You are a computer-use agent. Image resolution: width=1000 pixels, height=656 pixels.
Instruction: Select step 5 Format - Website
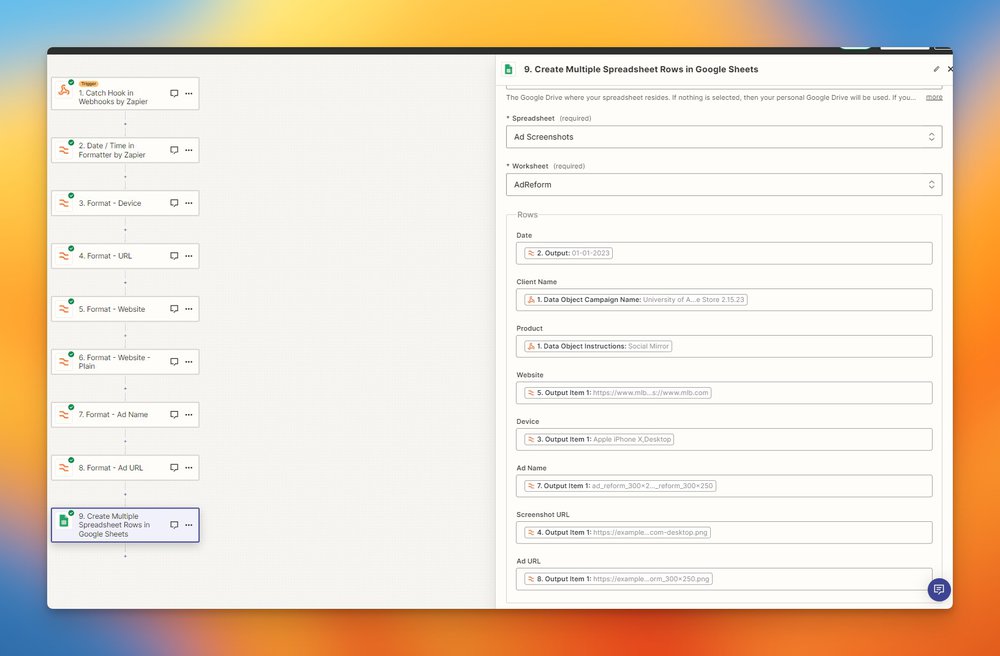tap(125, 309)
